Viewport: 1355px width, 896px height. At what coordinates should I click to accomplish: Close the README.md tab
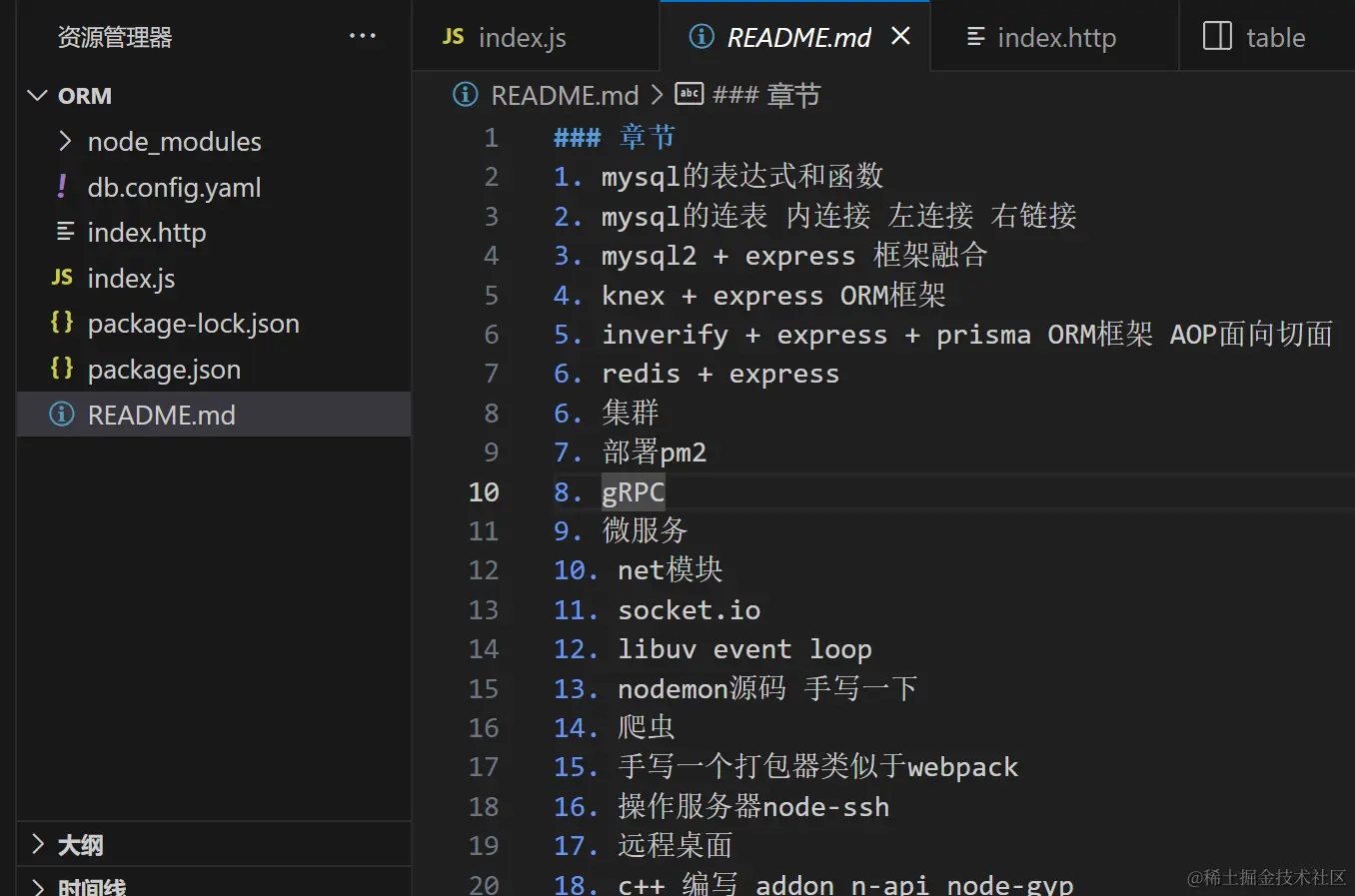click(x=900, y=35)
